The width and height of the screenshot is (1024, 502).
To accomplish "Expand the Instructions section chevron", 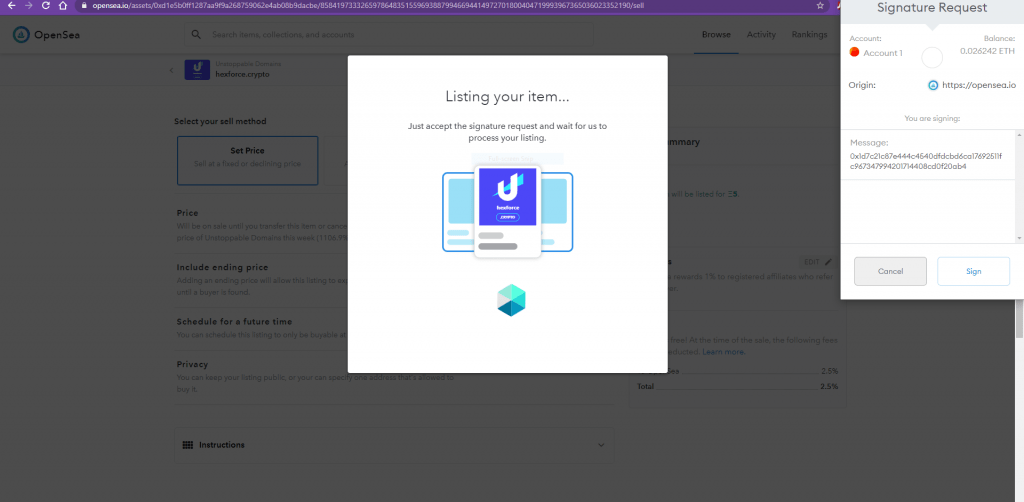I will [601, 445].
